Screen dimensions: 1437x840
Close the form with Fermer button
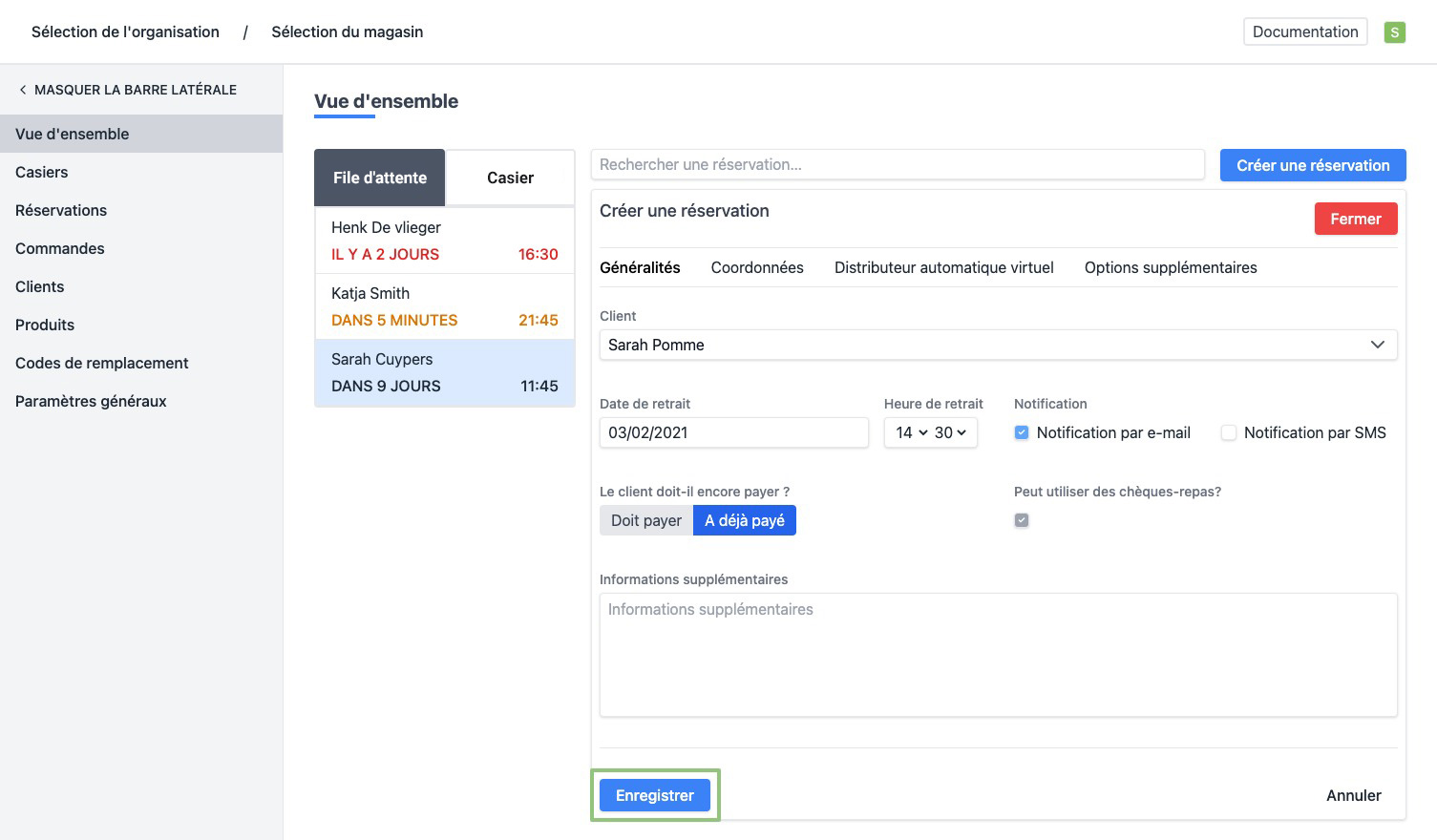click(1355, 219)
